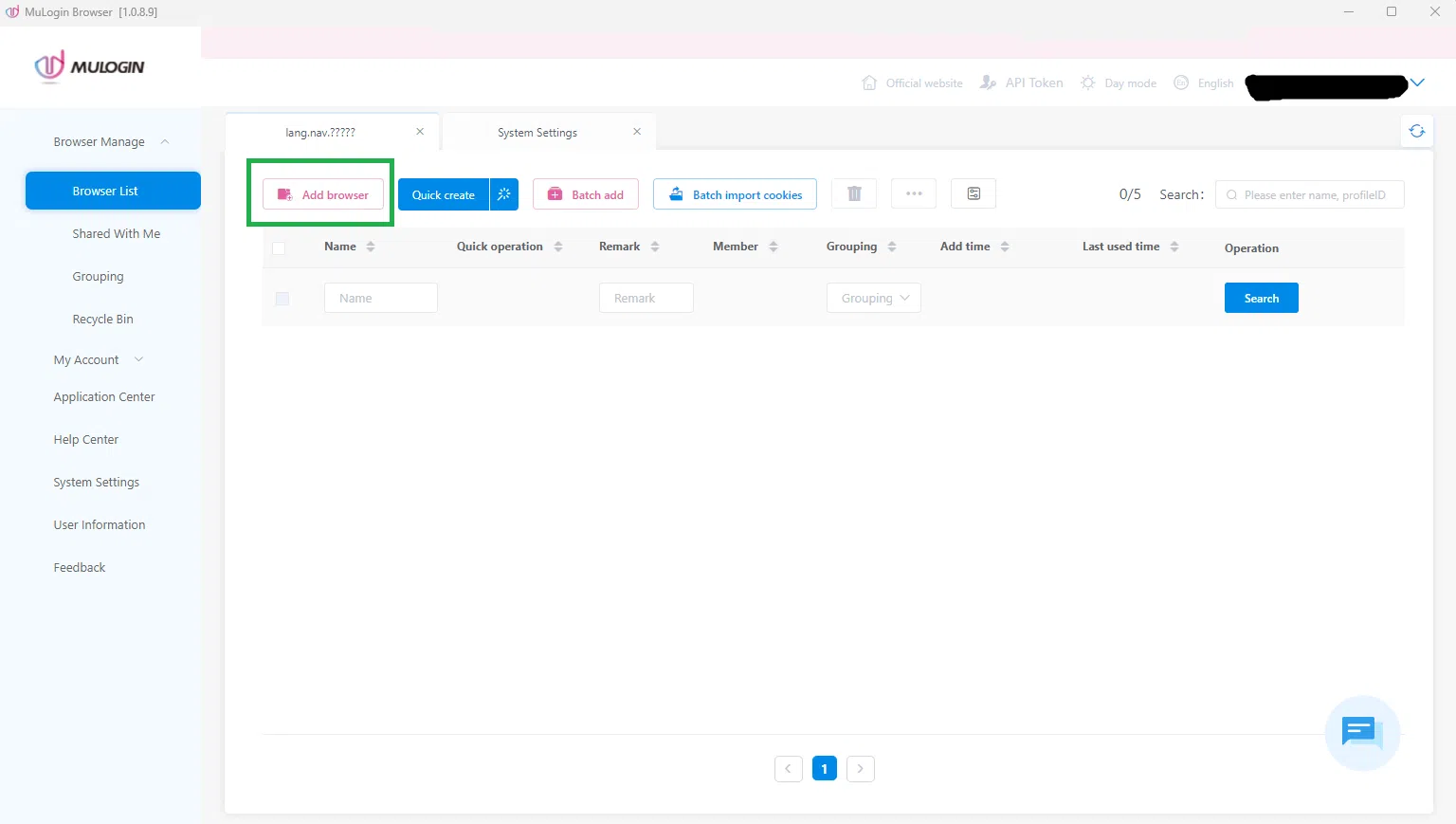Click the trash delete icon

coord(854,193)
